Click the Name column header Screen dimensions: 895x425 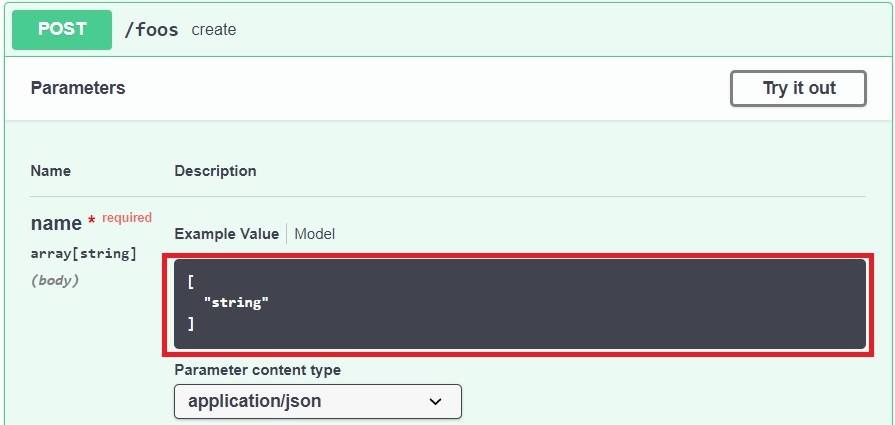51,171
